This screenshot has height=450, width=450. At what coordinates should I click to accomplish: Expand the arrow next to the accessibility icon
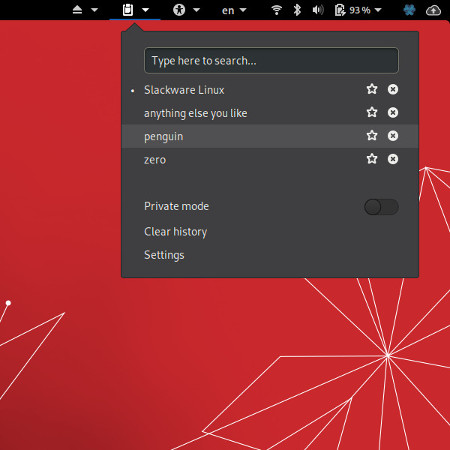pos(197,10)
